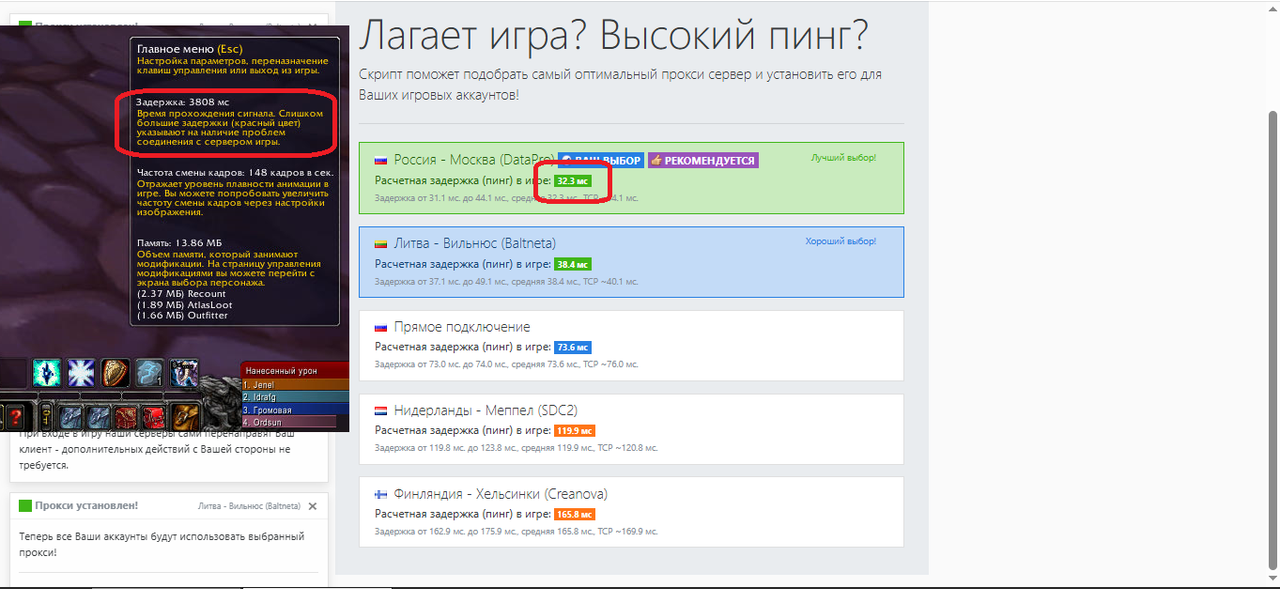
Task: Click the Lithuanian flag beside Вильнюс (Baltneta)
Action: coord(381,243)
